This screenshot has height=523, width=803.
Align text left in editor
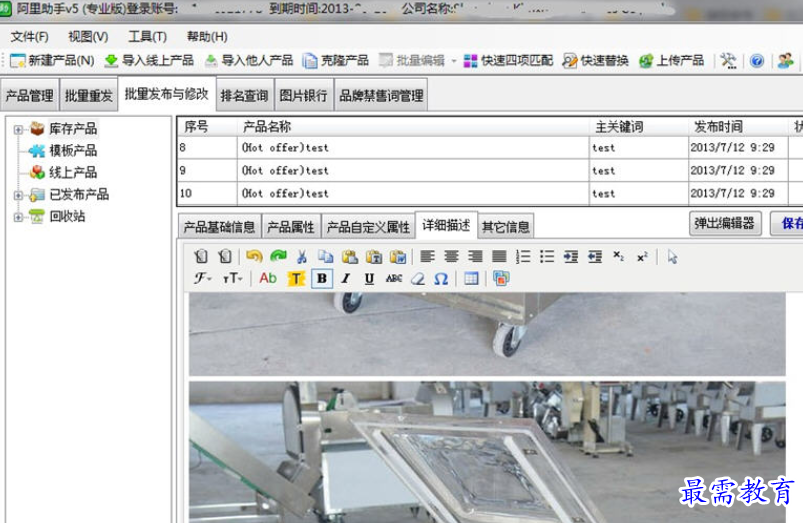(427, 256)
